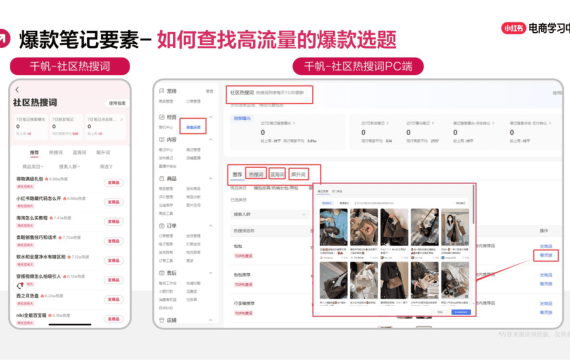Tap 发商品 beside niki全能百宝箱
Viewport: 570px width, 360px height.
tap(113, 319)
